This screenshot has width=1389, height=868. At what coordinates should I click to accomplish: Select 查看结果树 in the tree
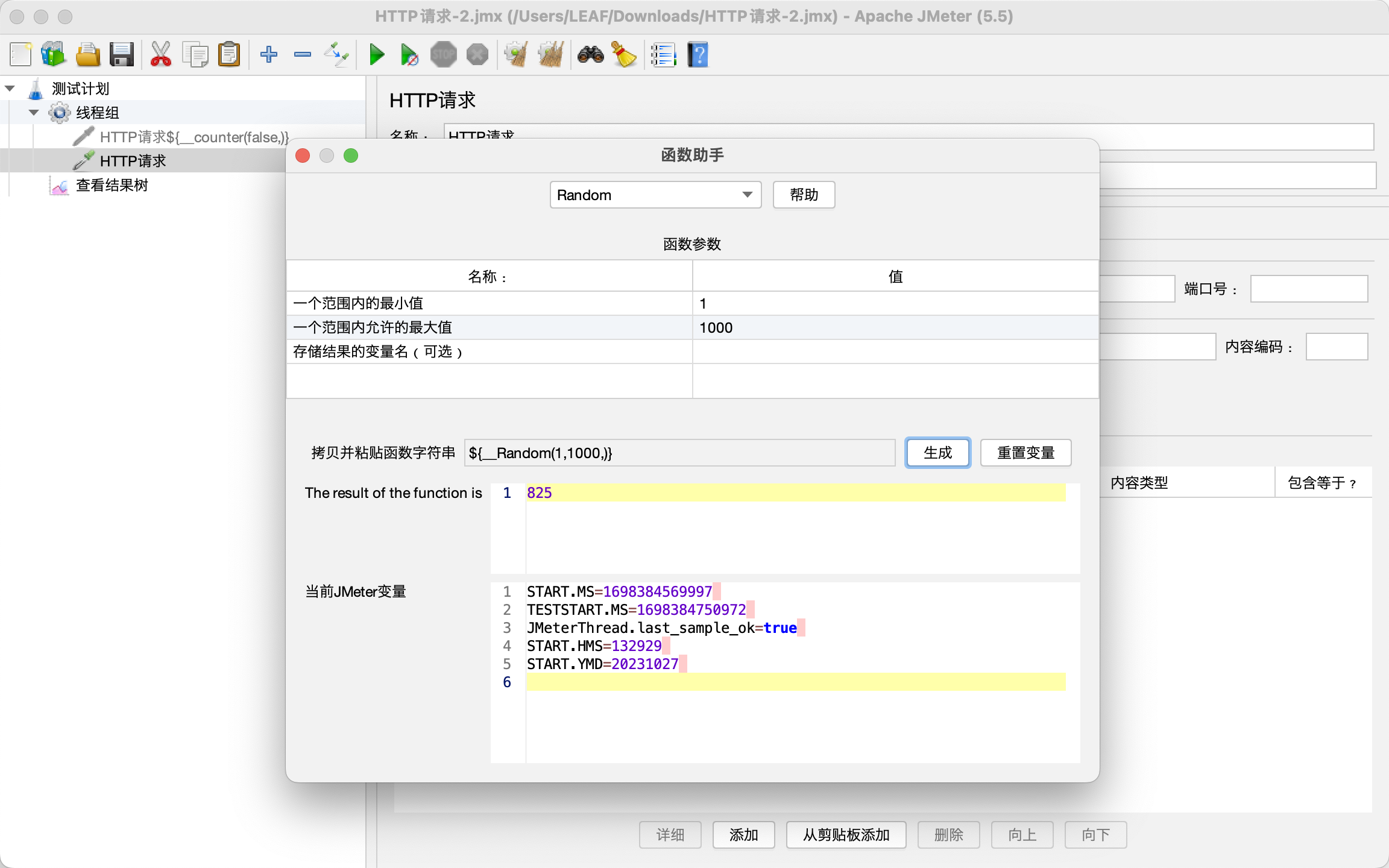click(112, 185)
